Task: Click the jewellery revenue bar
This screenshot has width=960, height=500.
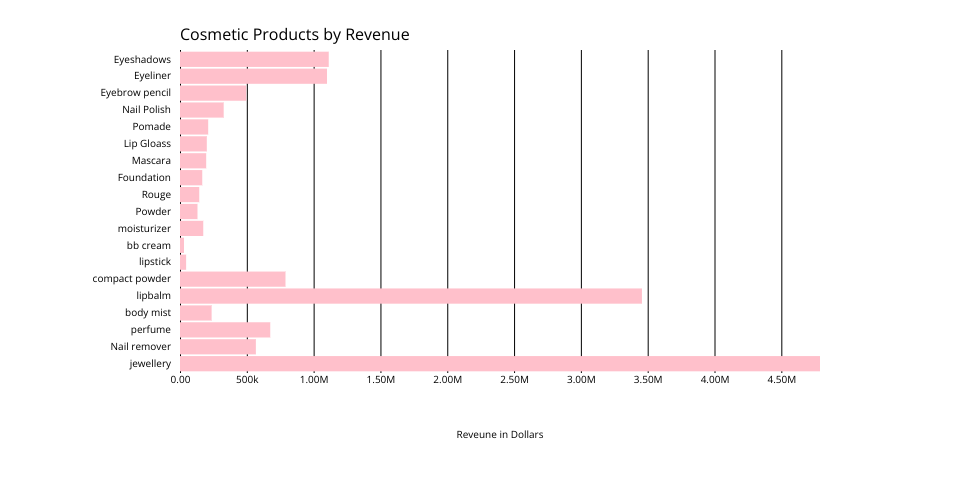Action: (x=499, y=363)
